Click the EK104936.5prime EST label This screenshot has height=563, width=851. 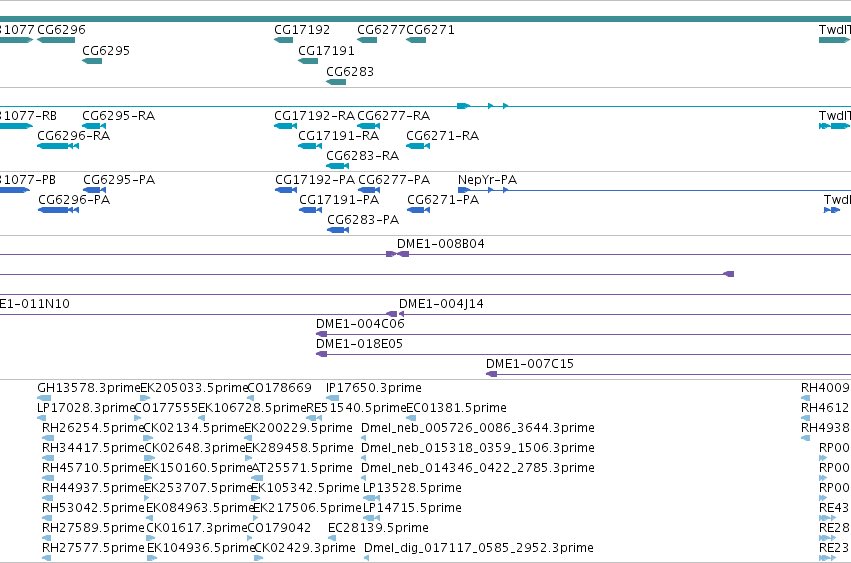[x=201, y=548]
